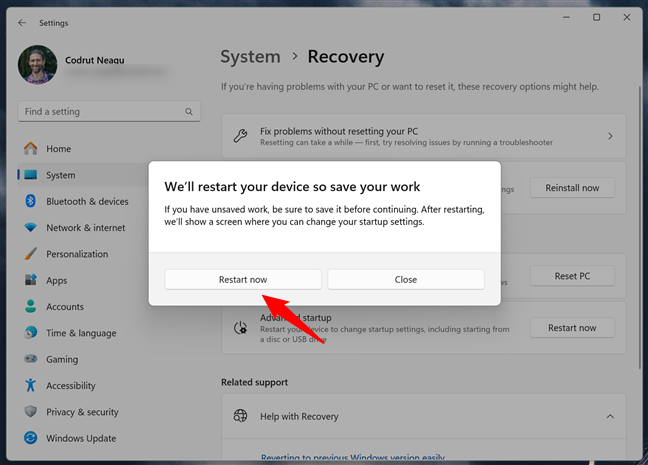Close the Settings window
The height and width of the screenshot is (465, 648).
[x=627, y=17]
